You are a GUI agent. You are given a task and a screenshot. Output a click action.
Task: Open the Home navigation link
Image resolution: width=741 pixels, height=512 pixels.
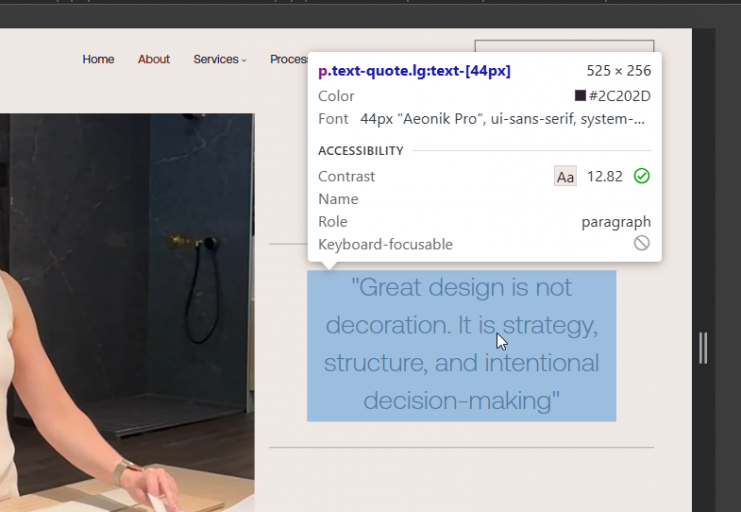click(98, 59)
